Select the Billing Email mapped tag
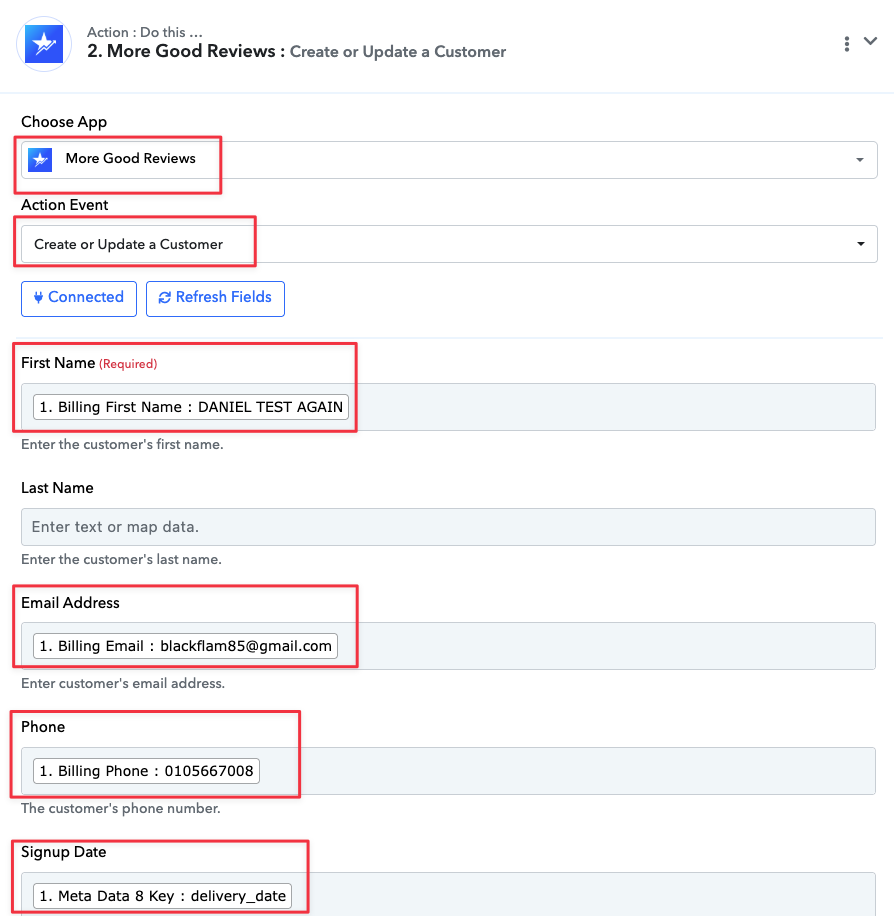 [x=185, y=646]
